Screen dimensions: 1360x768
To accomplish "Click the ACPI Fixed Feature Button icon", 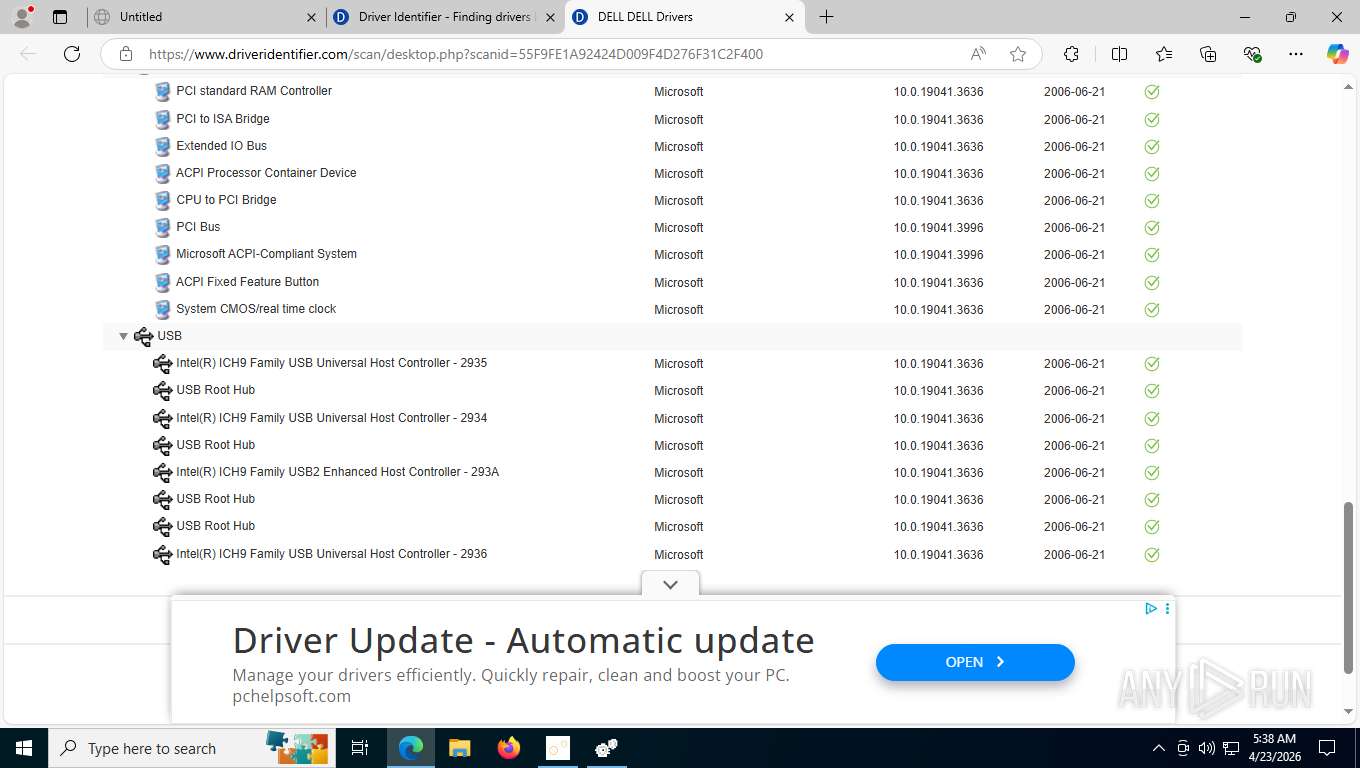I will 163,282.
